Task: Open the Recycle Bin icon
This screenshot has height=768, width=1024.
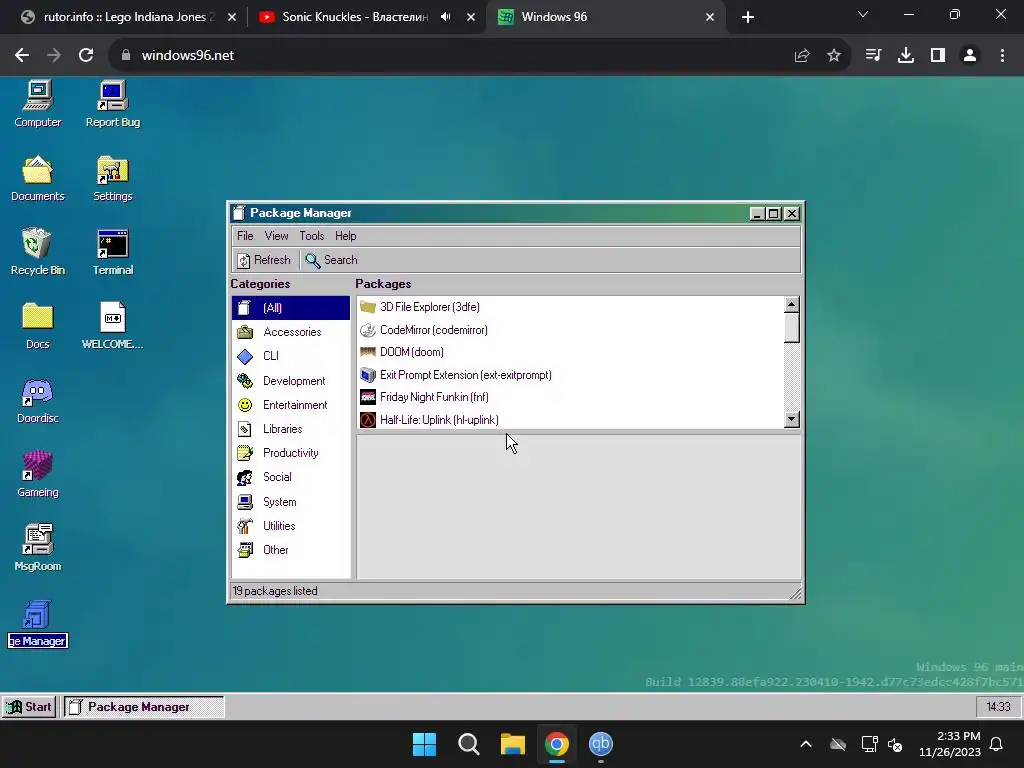Action: click(38, 252)
